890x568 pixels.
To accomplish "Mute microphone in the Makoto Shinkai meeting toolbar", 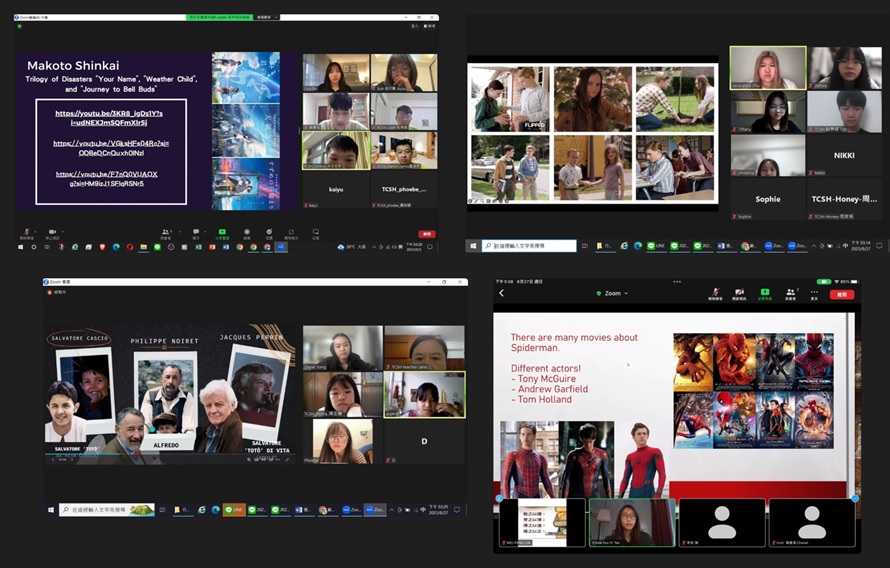I will [25, 233].
